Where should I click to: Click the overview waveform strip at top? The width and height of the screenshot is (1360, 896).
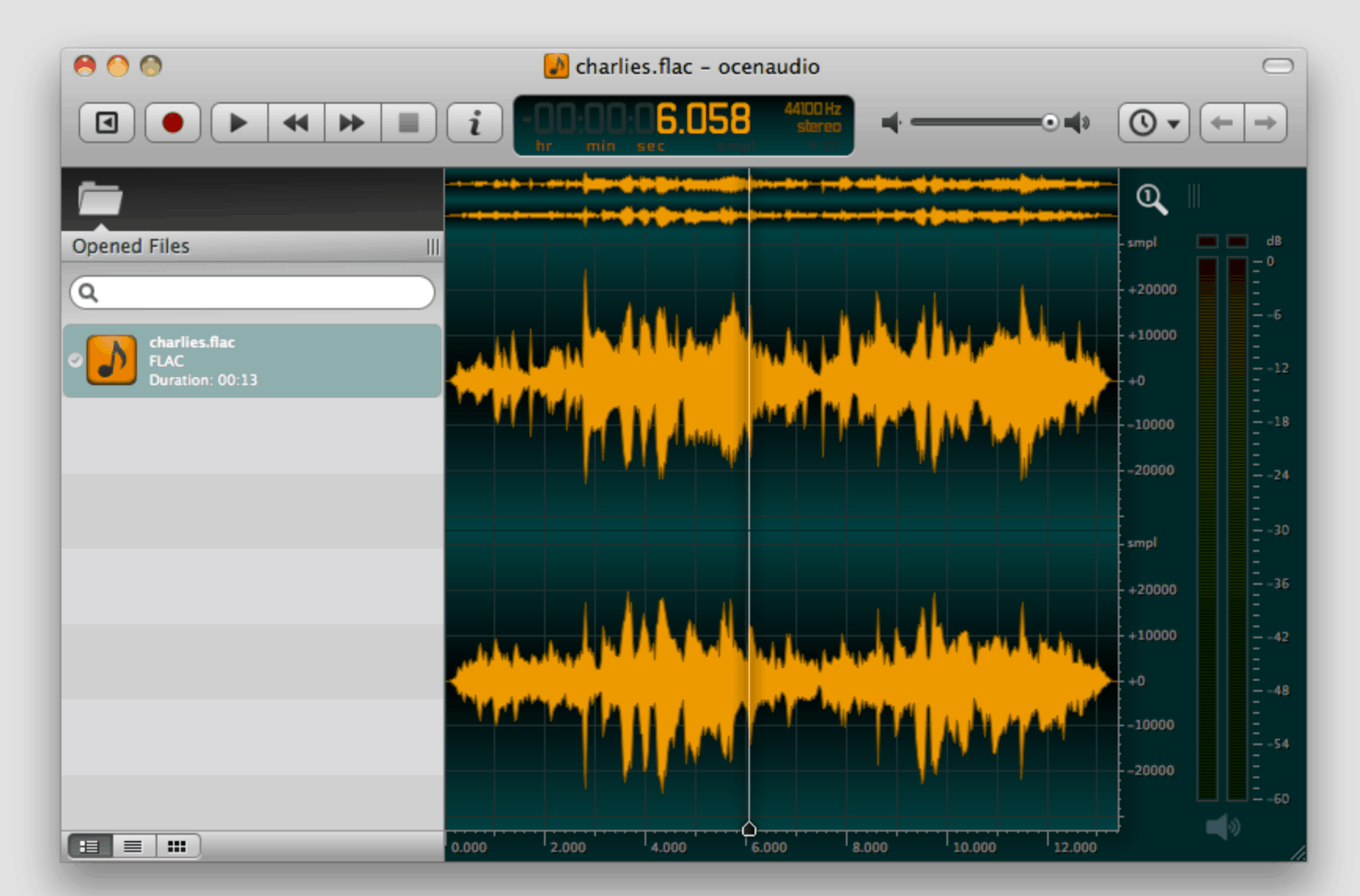[781, 200]
